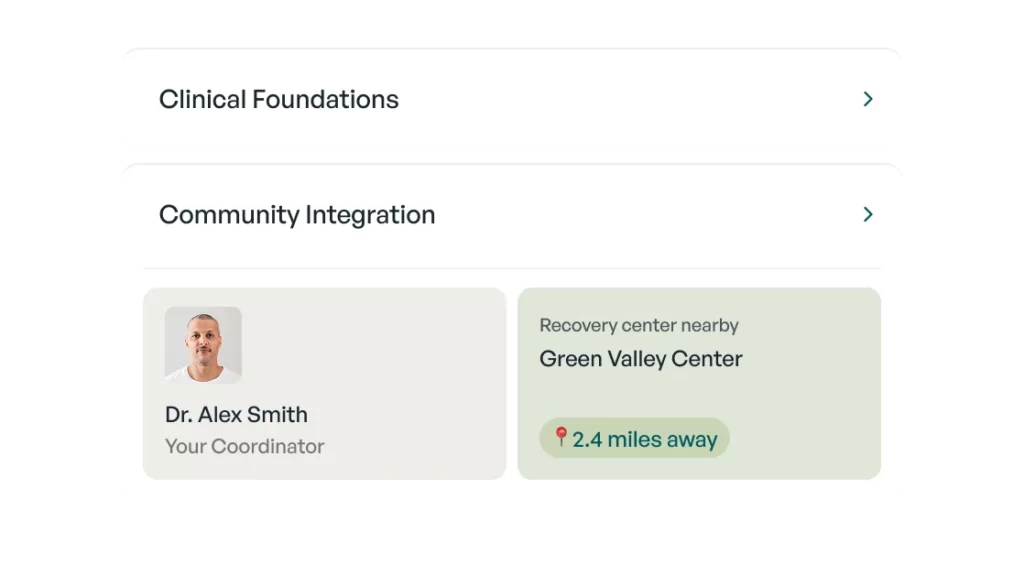Select the Community Integration heading text
The image size is (1024, 586).
[x=297, y=215]
